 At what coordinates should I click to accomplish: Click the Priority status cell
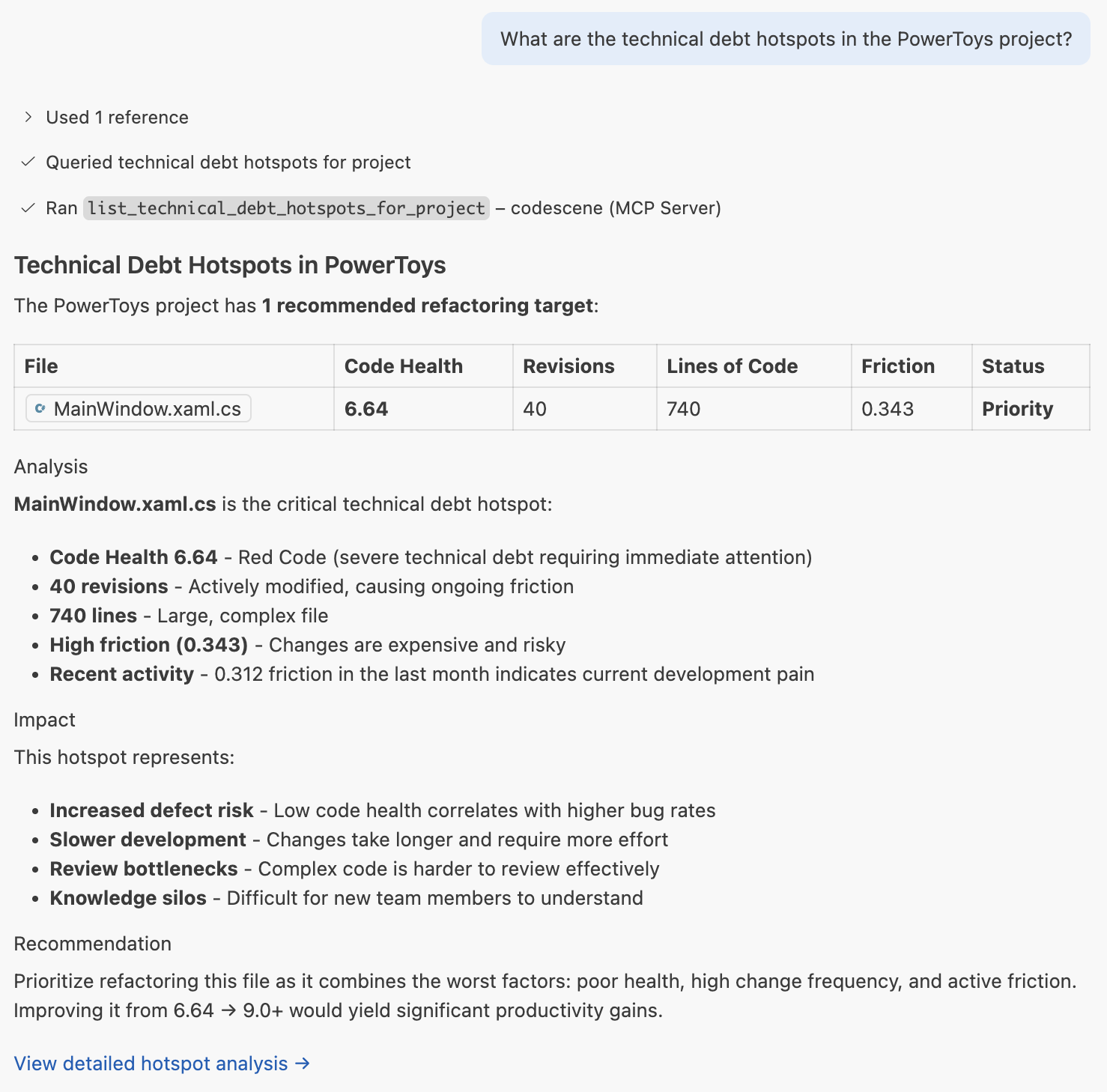[1018, 408]
